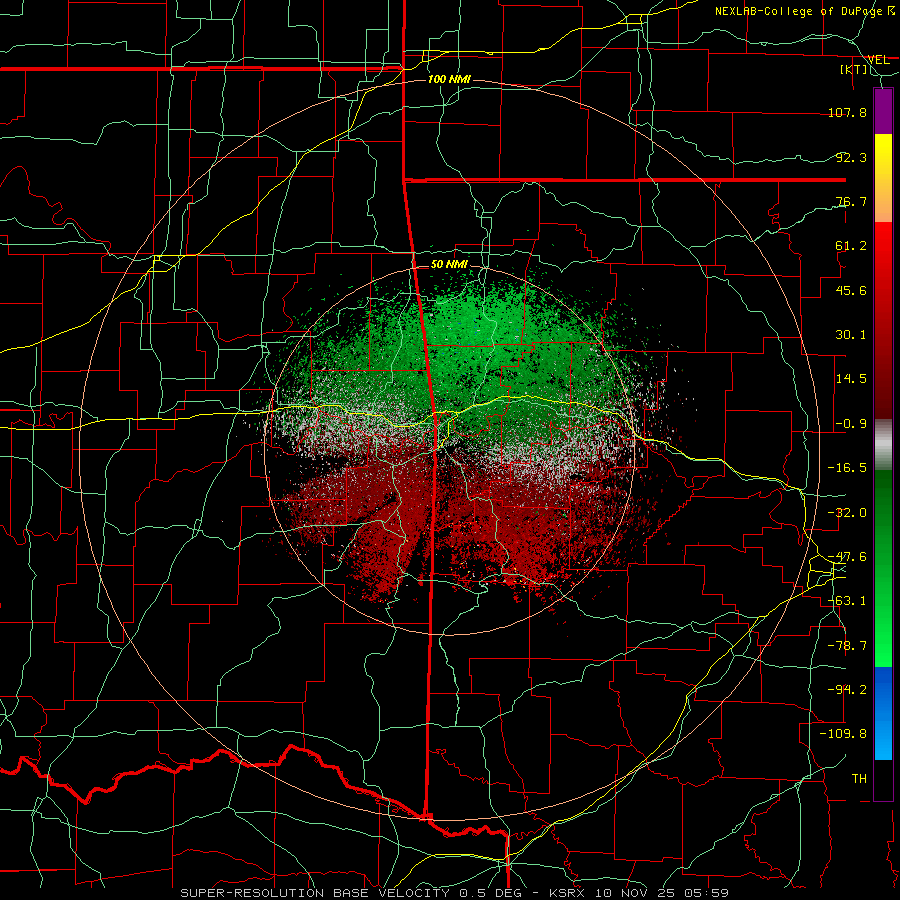
Task: Click the purple color band in legend
Action: (x=883, y=112)
